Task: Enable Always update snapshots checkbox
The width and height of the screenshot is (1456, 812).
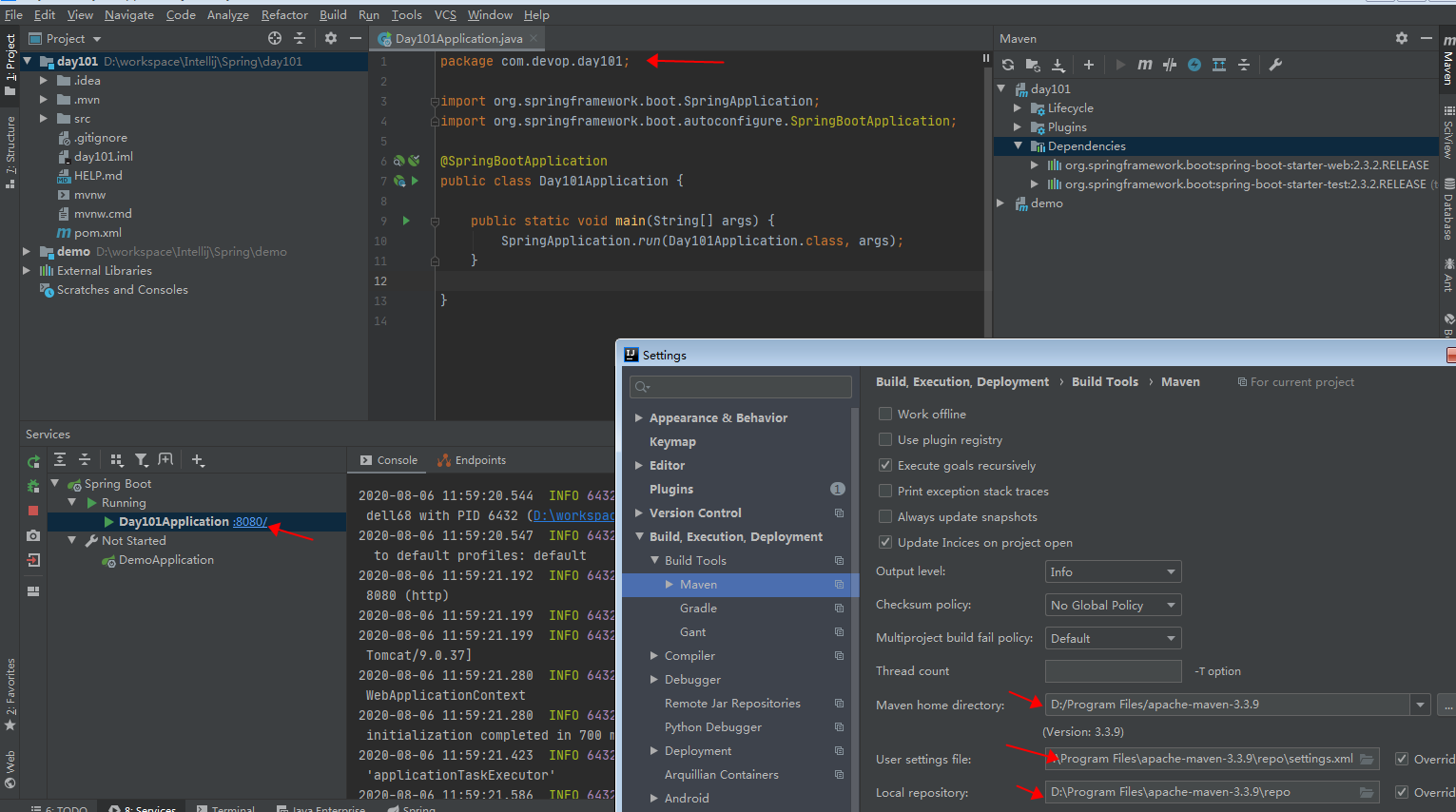Action: (885, 516)
